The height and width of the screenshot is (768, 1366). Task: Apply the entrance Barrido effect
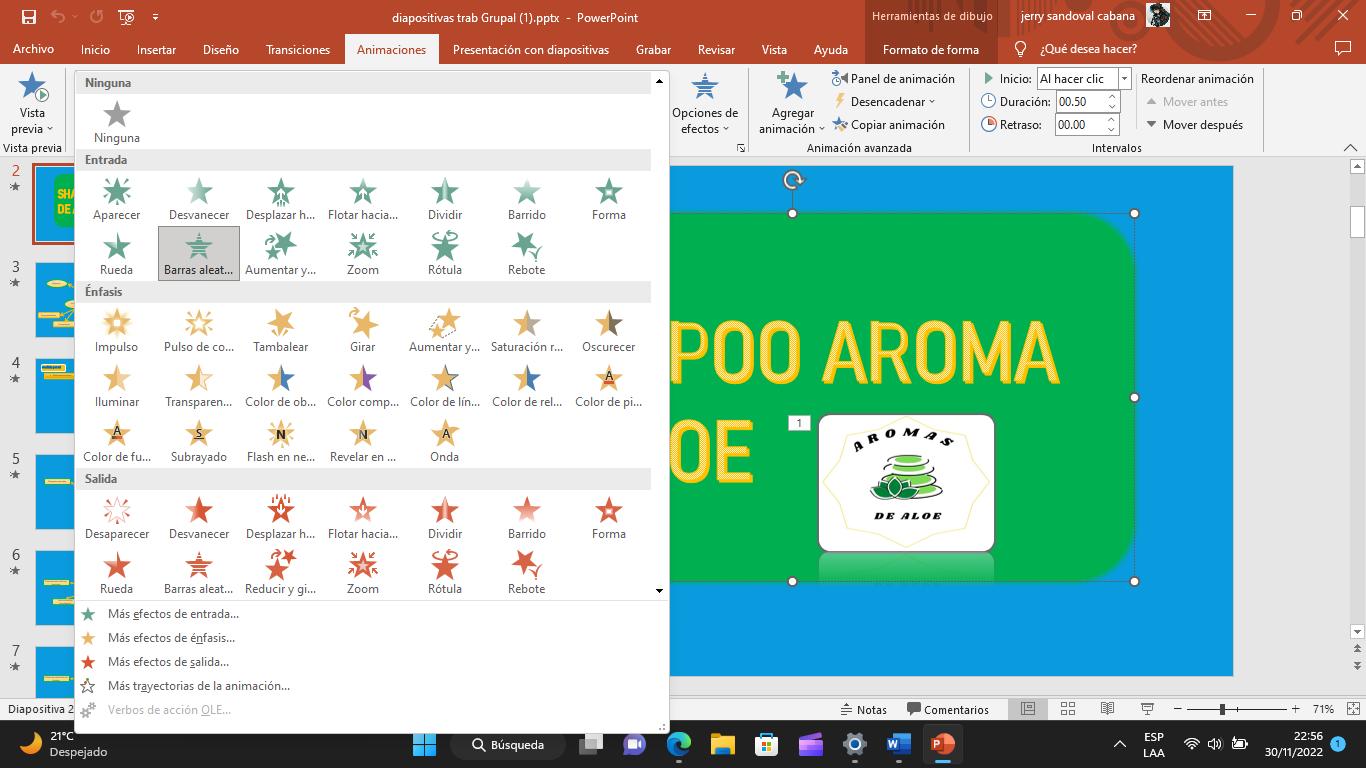pyautogui.click(x=527, y=198)
